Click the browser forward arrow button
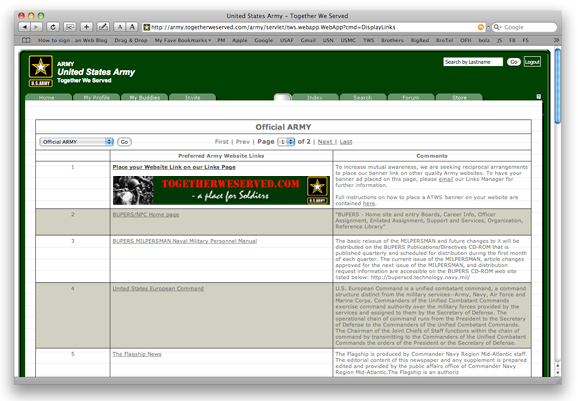This screenshot has height=401, width=578. tap(36, 27)
